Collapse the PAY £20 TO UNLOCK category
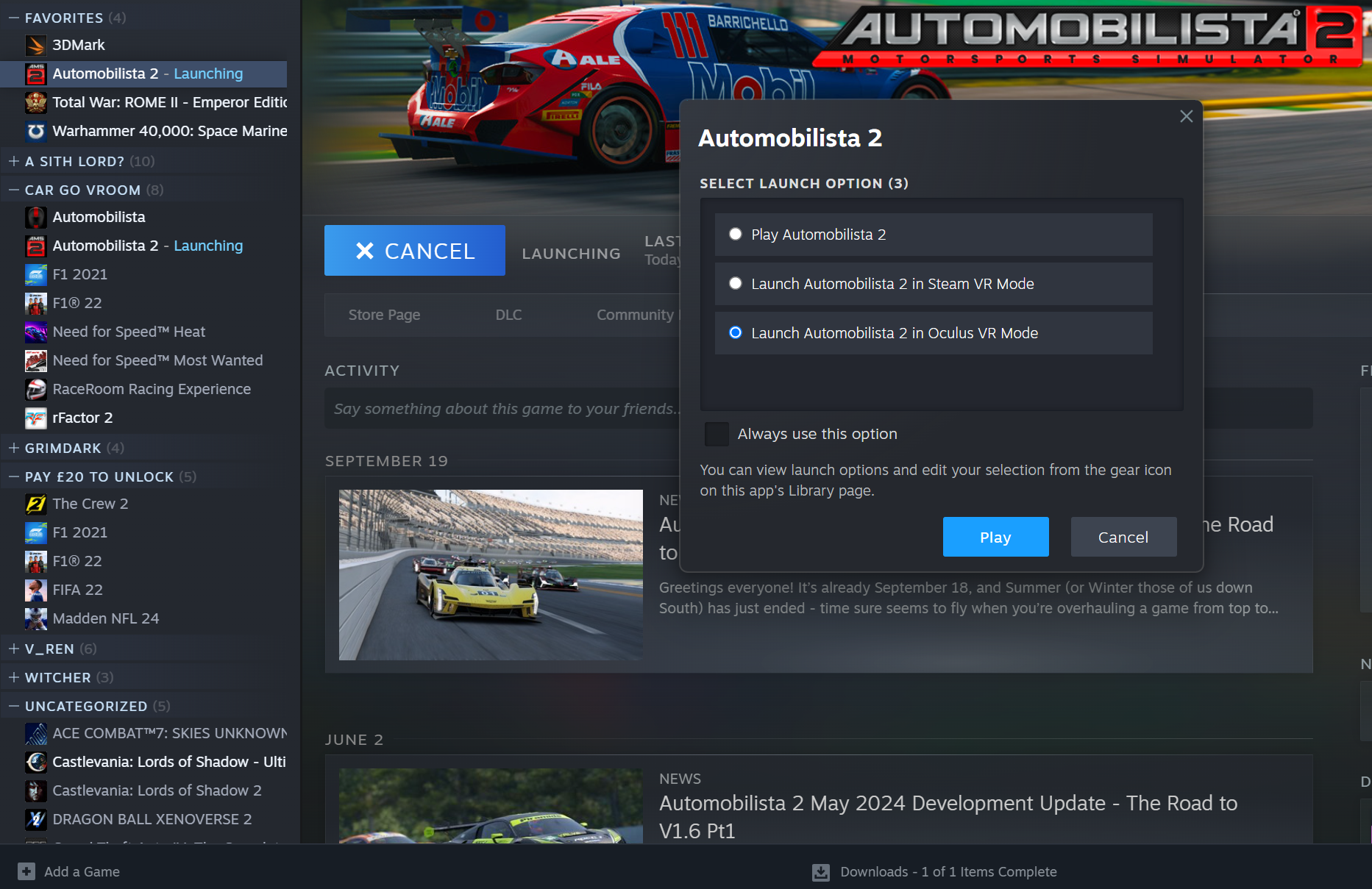 click(x=13, y=476)
